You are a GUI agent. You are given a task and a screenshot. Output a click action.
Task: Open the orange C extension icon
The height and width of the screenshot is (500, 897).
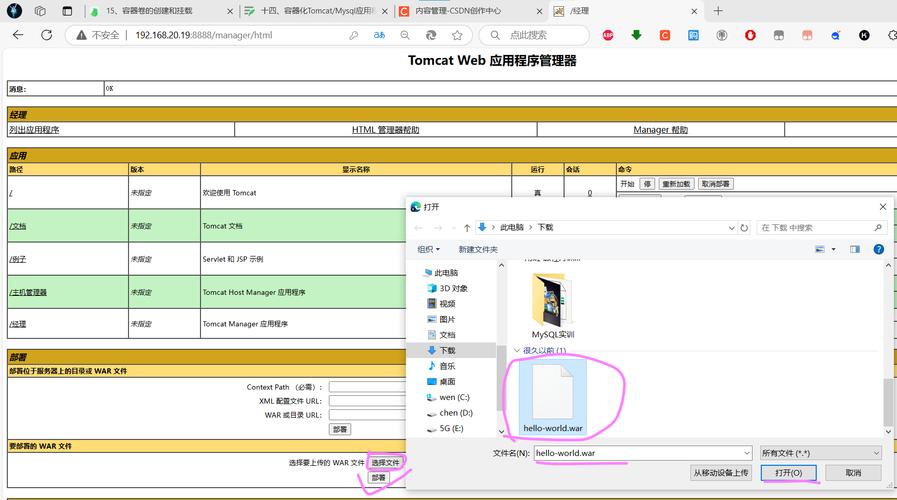pyautogui.click(x=665, y=35)
